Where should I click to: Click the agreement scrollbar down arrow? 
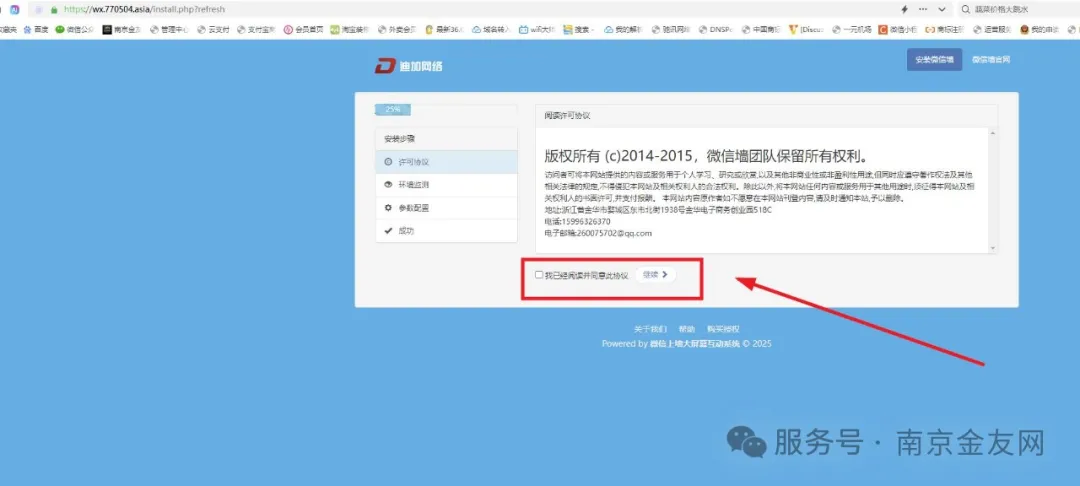[x=993, y=248]
